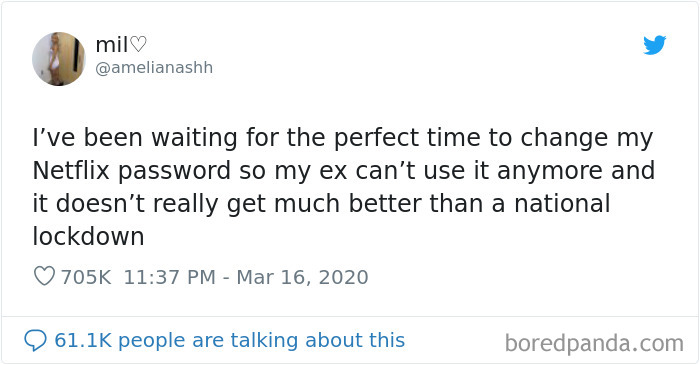This screenshot has height=365, width=700.
Task: Click the first line of the tweet
Action: 343,138
